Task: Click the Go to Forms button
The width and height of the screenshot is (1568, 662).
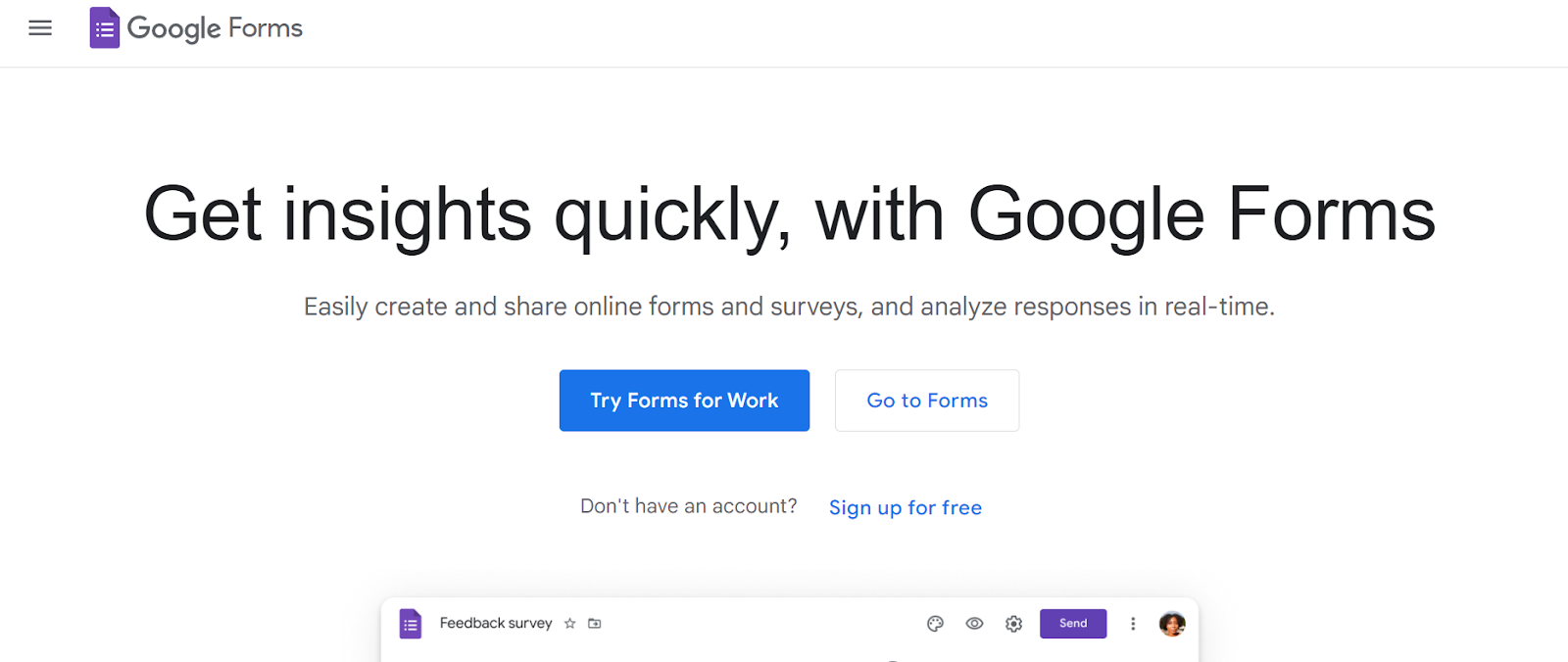Action: click(927, 401)
